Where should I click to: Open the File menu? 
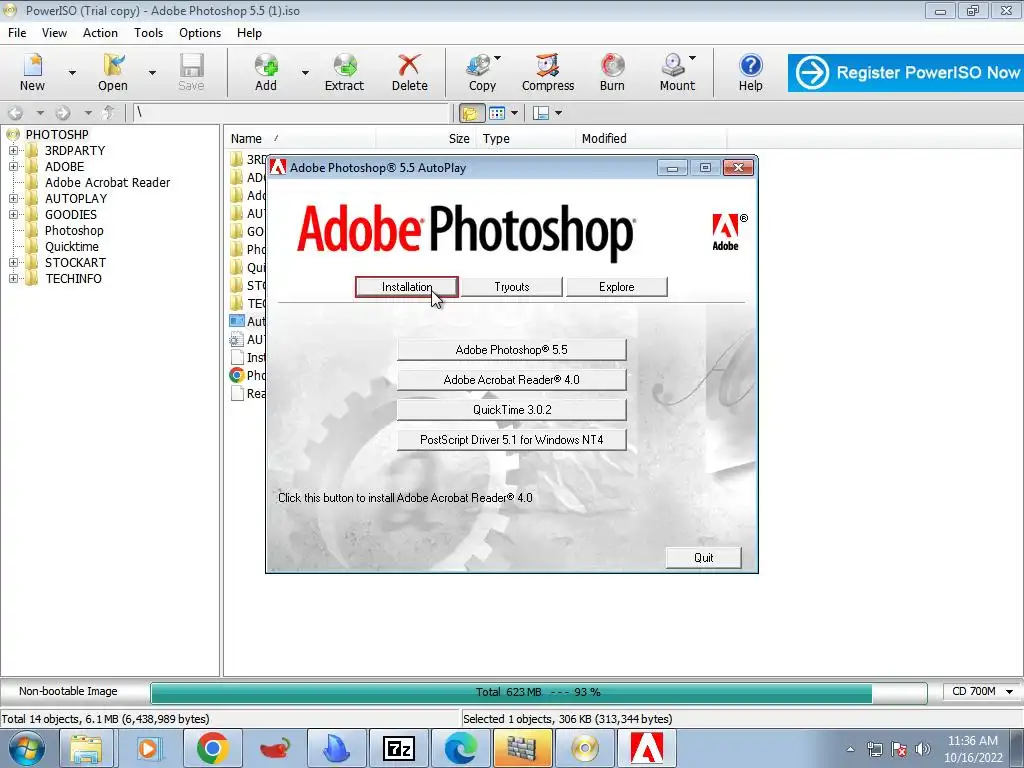tap(17, 33)
